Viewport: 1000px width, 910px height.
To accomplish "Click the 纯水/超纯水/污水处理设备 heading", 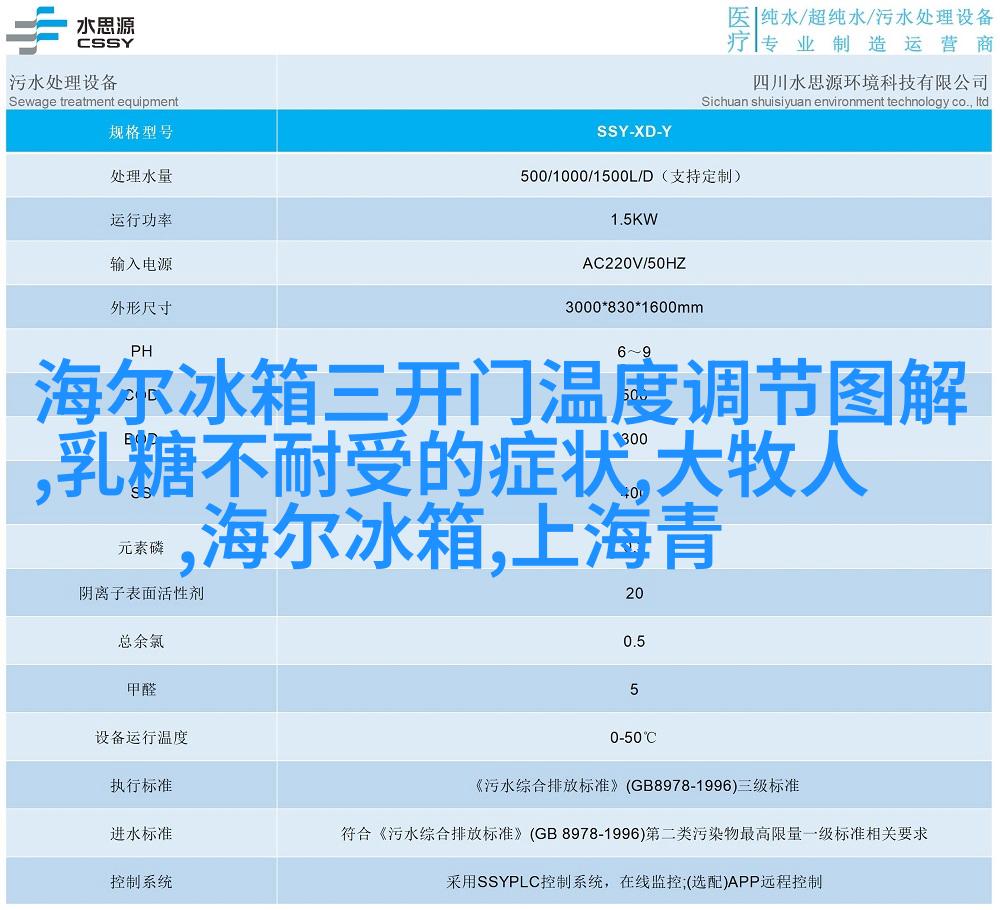I will 877,17.
